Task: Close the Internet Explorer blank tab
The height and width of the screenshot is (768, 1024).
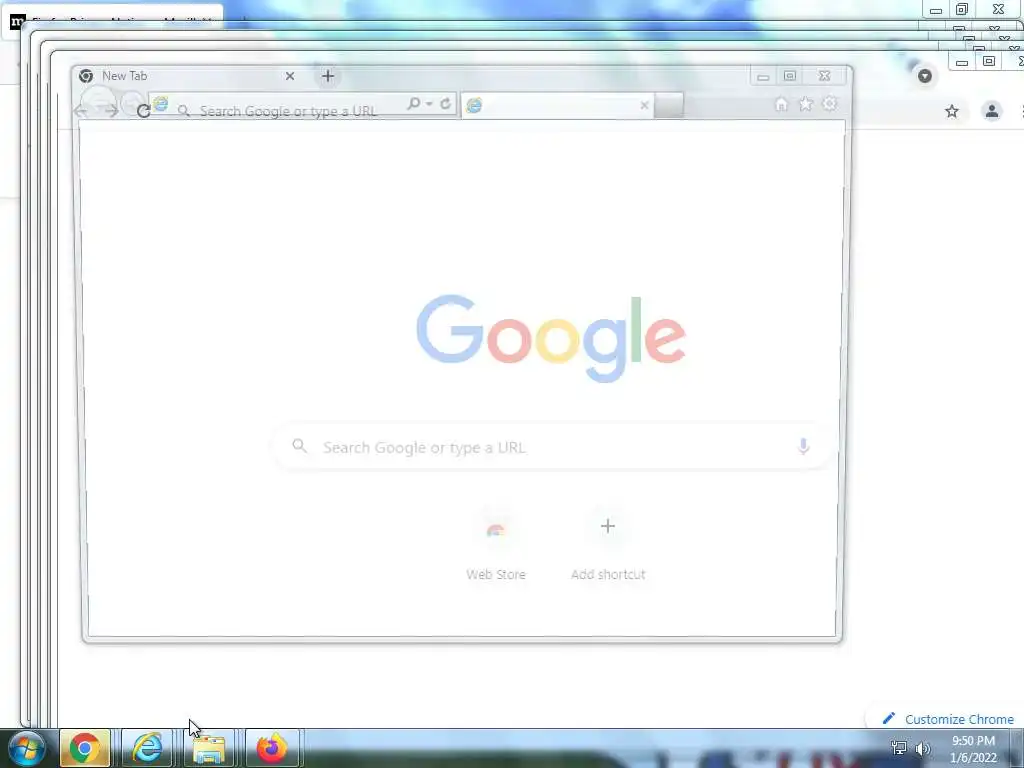Action: (x=645, y=105)
